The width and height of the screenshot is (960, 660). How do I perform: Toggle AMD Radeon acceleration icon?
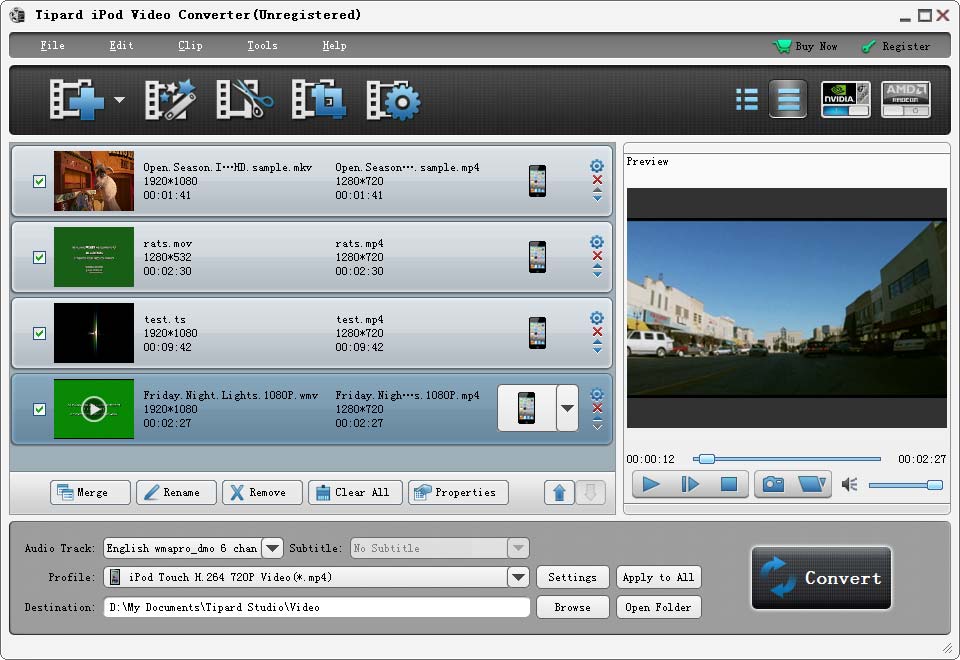coord(906,99)
